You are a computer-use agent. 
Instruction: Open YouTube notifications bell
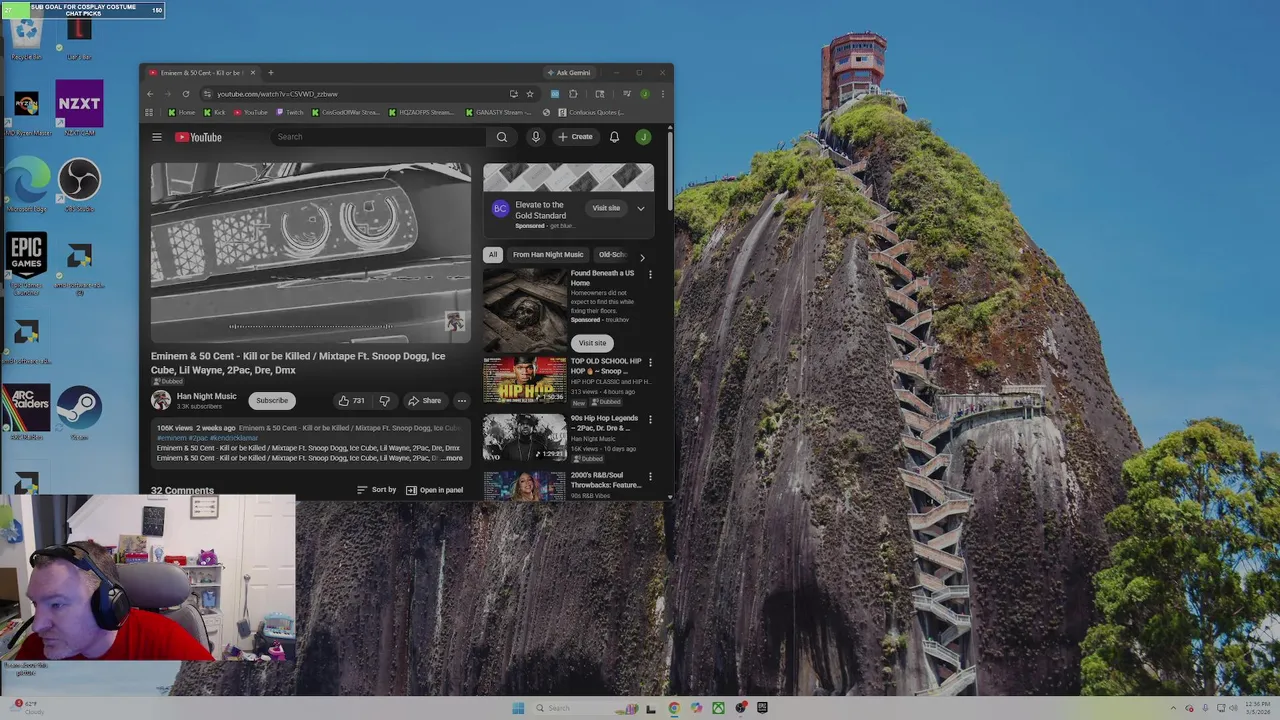tap(614, 137)
